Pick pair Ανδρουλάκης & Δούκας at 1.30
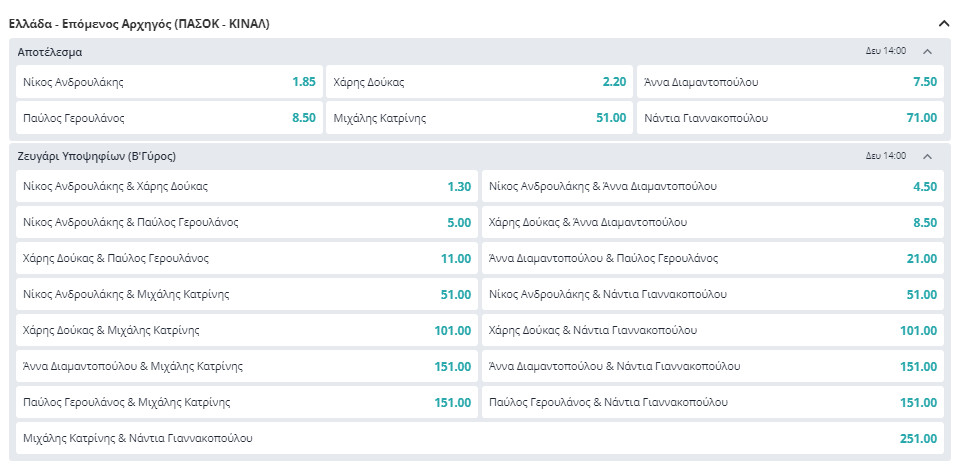This screenshot has height=473, width=954. 246,186
